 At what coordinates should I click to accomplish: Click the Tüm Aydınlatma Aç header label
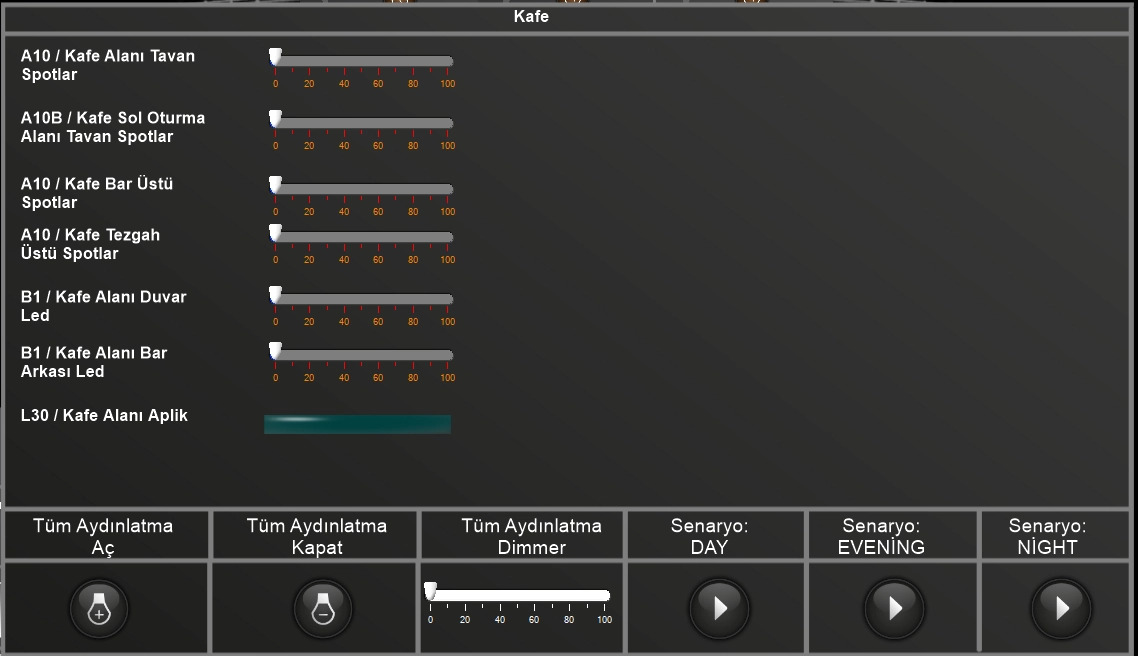click(x=103, y=536)
